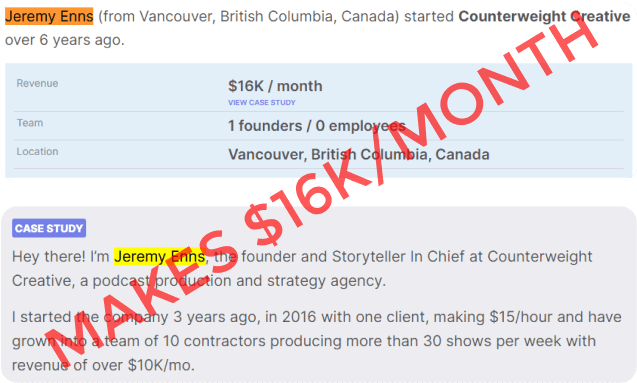Click '(from Vancouver, British Columbia, Canada)' header text
The width and height of the screenshot is (637, 383).
[x=249, y=16]
